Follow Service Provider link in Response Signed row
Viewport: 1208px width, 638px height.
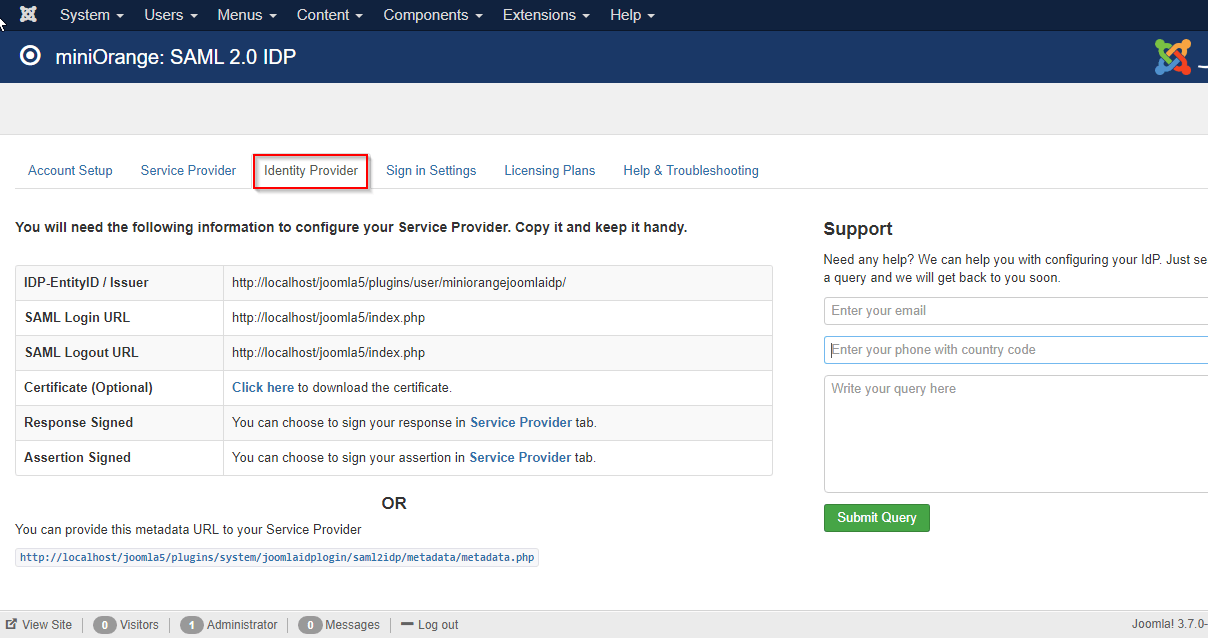tap(521, 422)
